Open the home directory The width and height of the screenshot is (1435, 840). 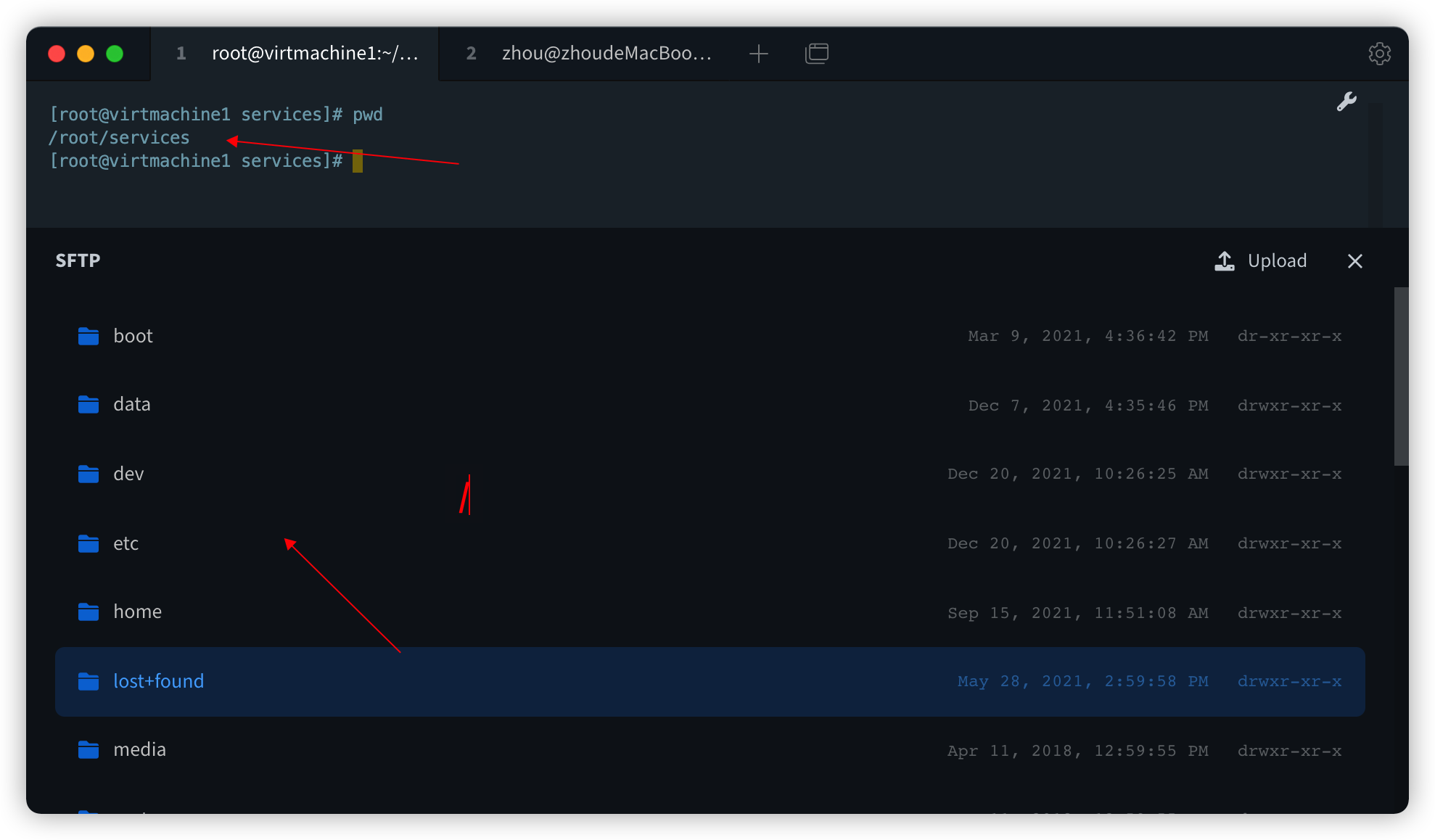tap(137, 612)
